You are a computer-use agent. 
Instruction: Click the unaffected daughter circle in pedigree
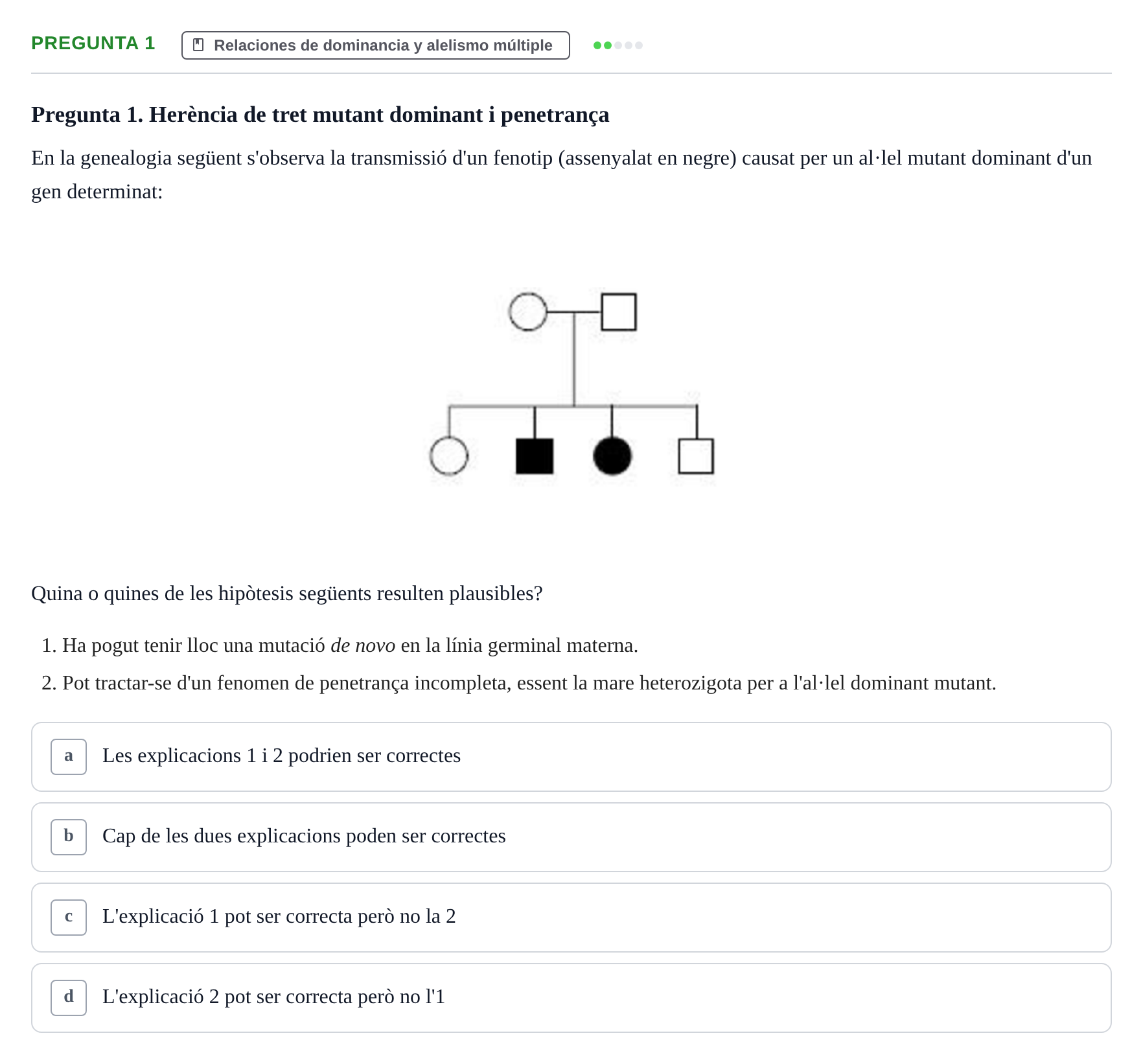click(449, 456)
